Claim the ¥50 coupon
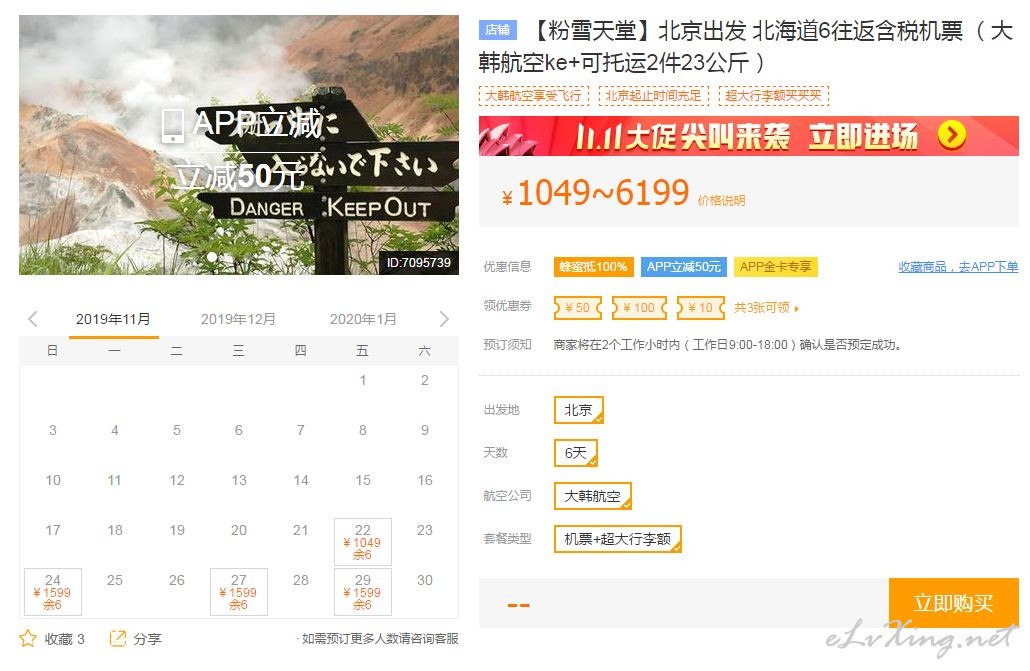The image size is (1030, 671). point(578,307)
